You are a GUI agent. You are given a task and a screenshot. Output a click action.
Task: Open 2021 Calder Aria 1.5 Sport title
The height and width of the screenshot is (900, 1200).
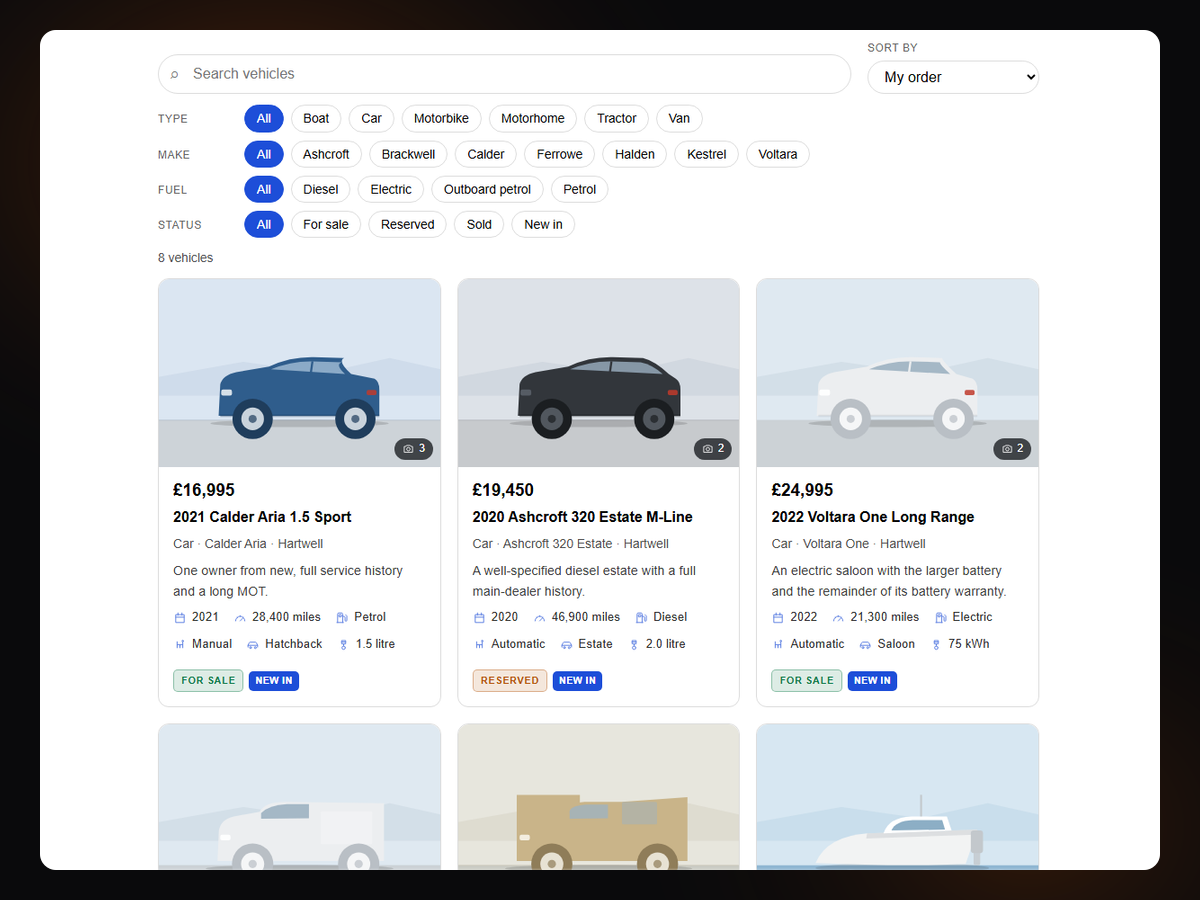262,517
